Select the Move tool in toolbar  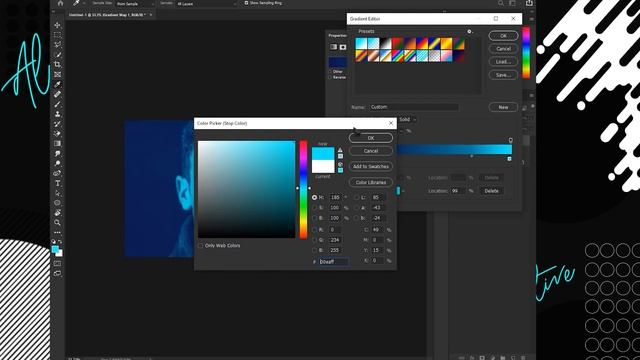(58, 25)
